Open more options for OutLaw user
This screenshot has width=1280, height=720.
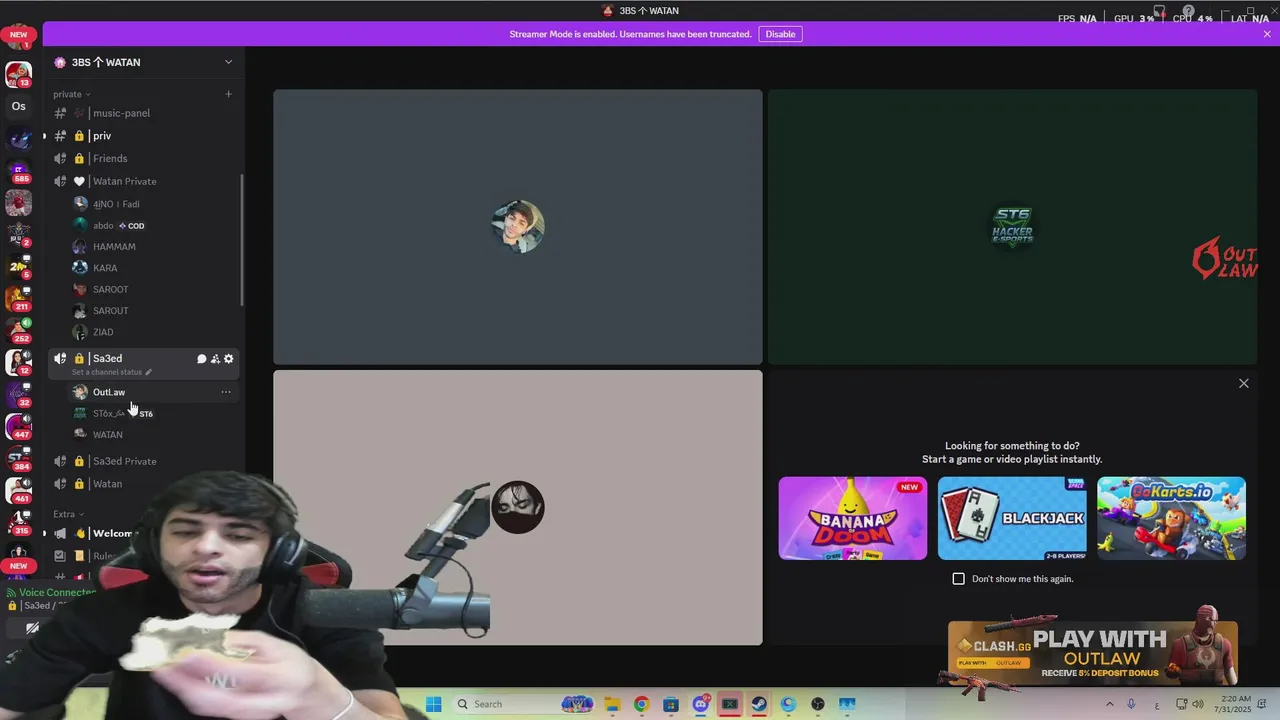click(x=226, y=392)
